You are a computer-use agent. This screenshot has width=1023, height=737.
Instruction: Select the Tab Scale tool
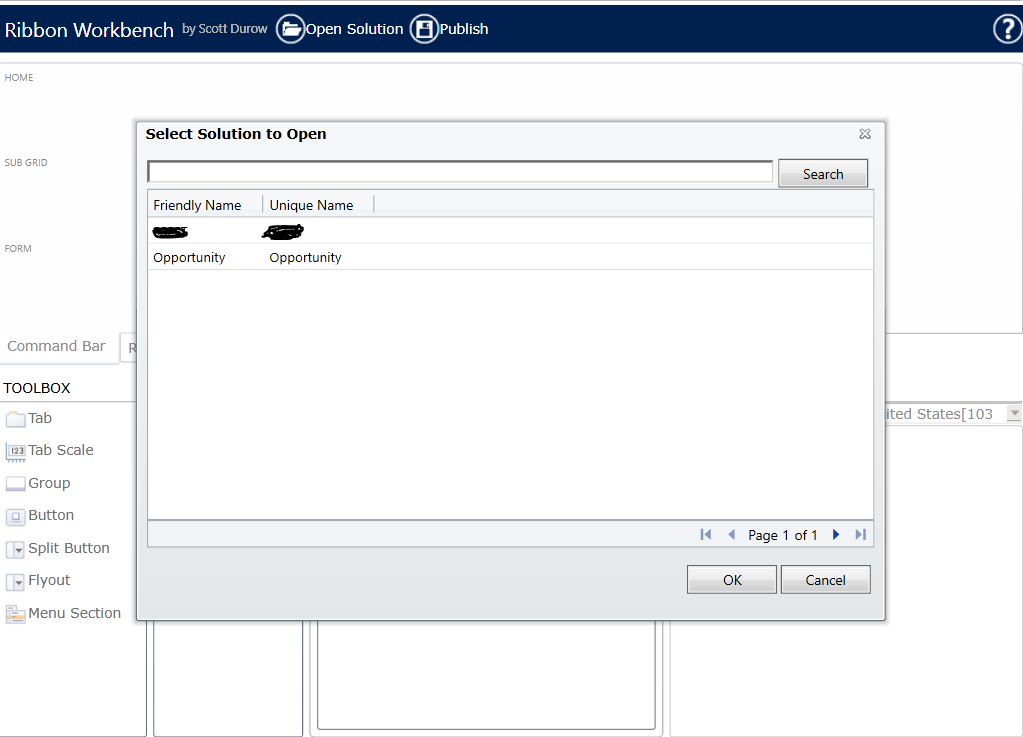pos(57,450)
